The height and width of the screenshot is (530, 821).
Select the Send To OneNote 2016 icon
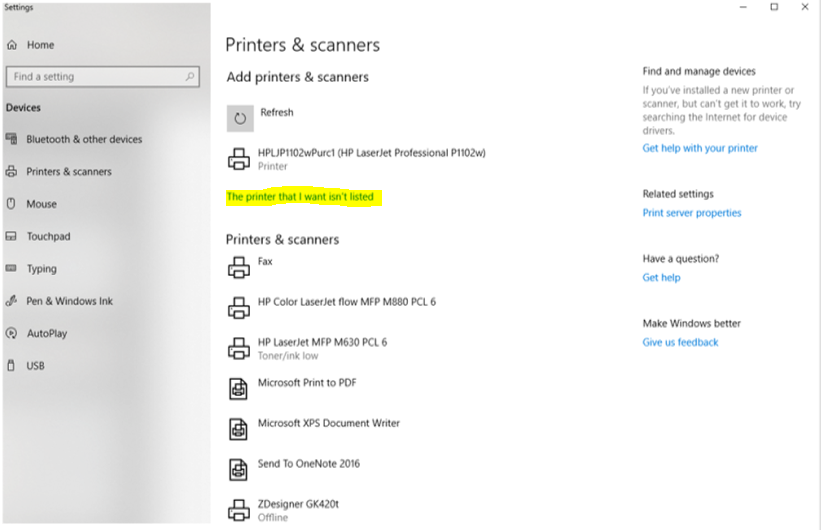pos(238,469)
